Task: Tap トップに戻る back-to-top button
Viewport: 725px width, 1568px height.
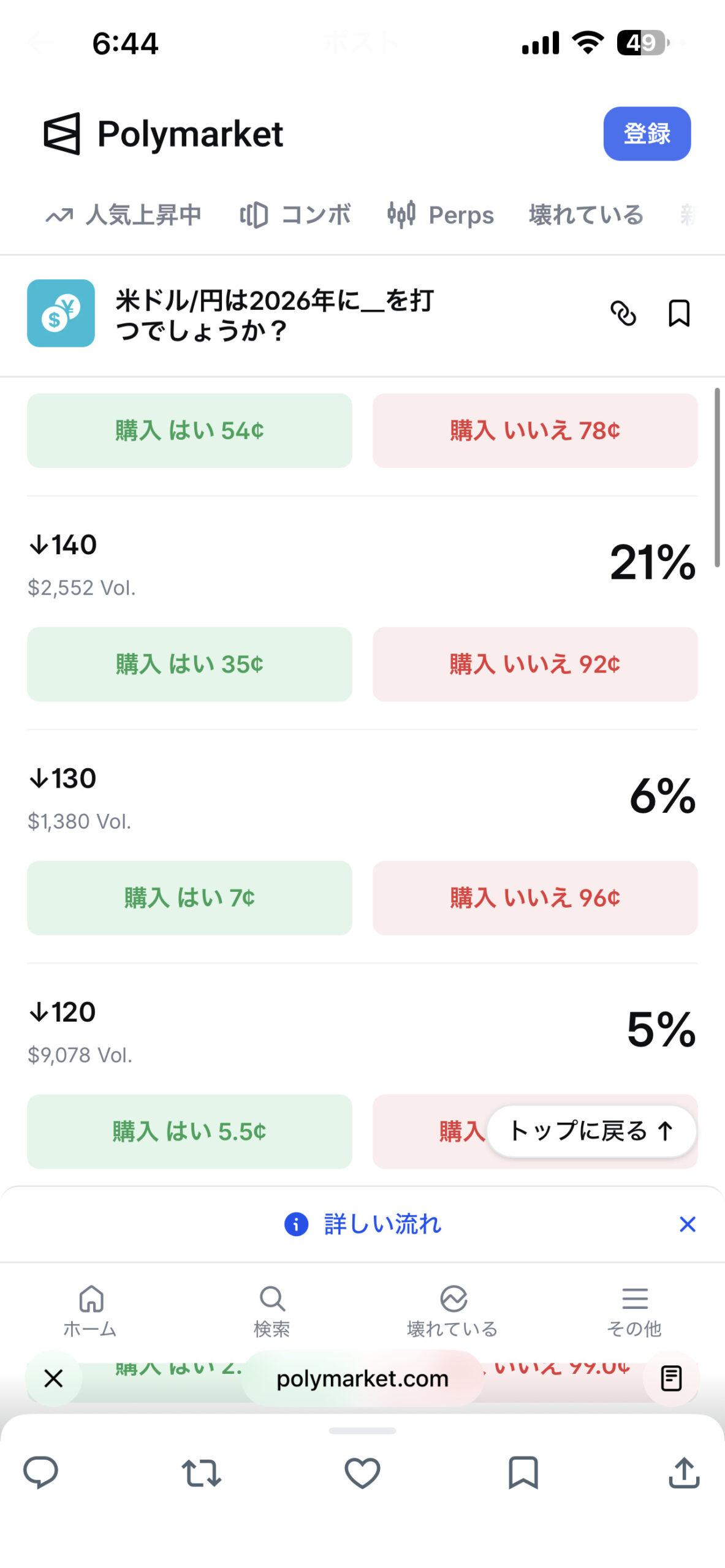Action: click(x=591, y=1131)
